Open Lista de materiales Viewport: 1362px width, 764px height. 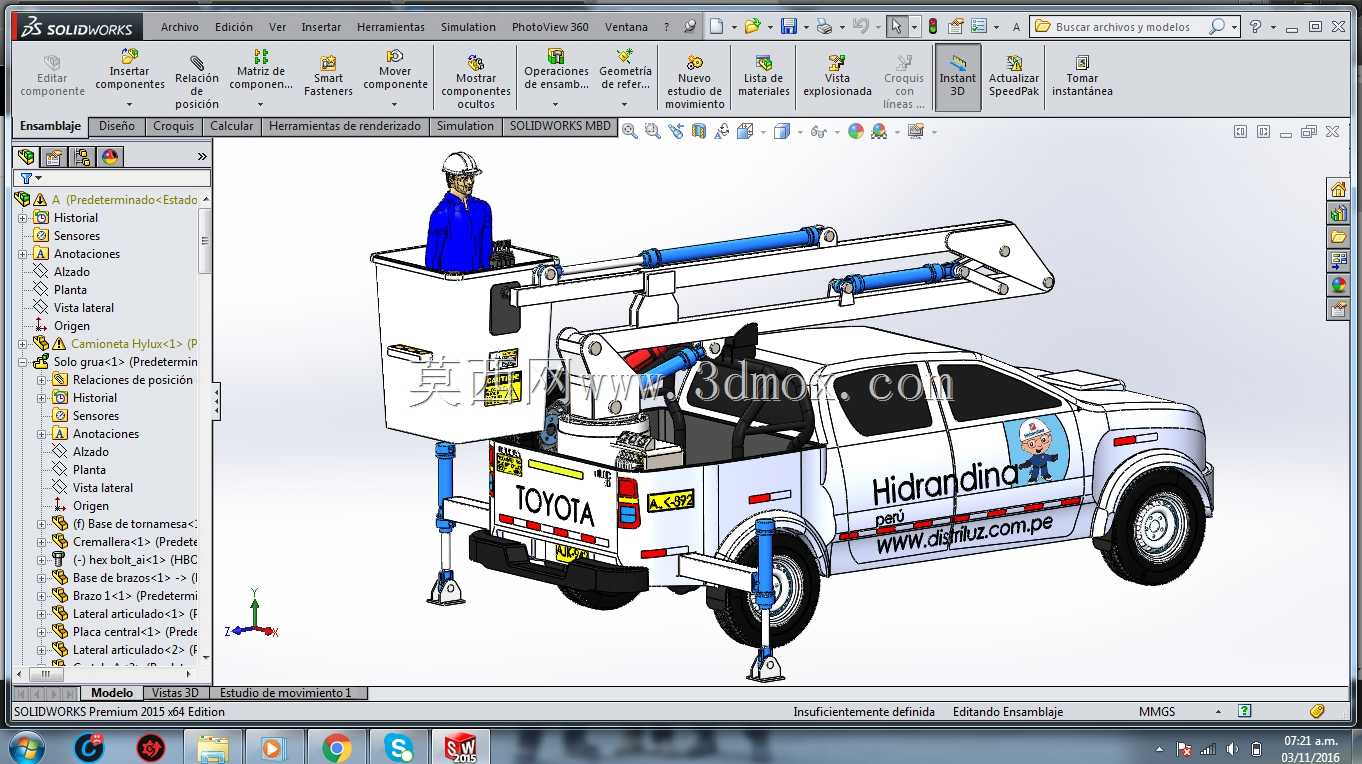tap(764, 77)
